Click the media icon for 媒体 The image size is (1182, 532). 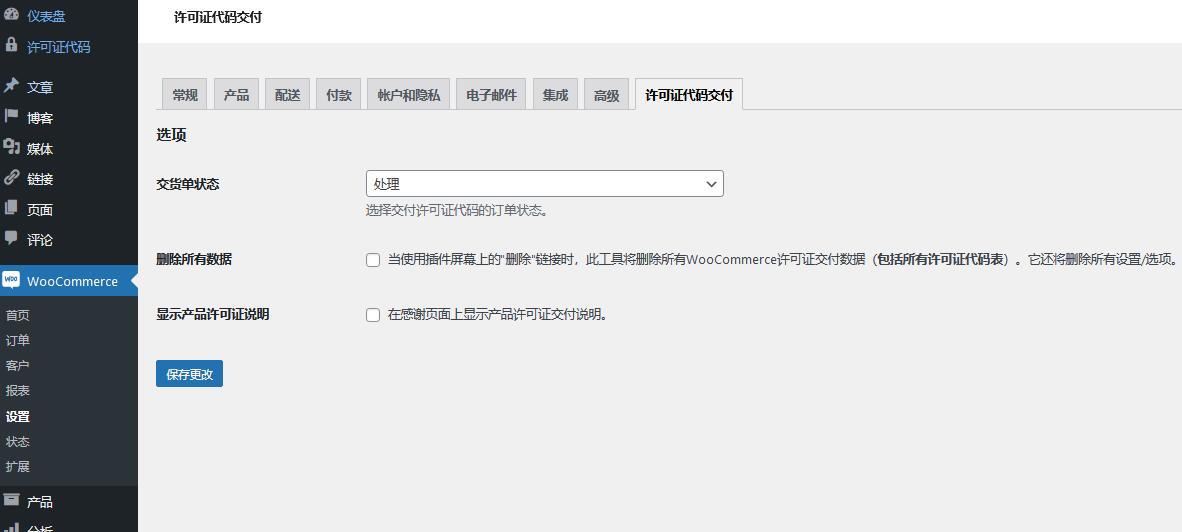11,148
